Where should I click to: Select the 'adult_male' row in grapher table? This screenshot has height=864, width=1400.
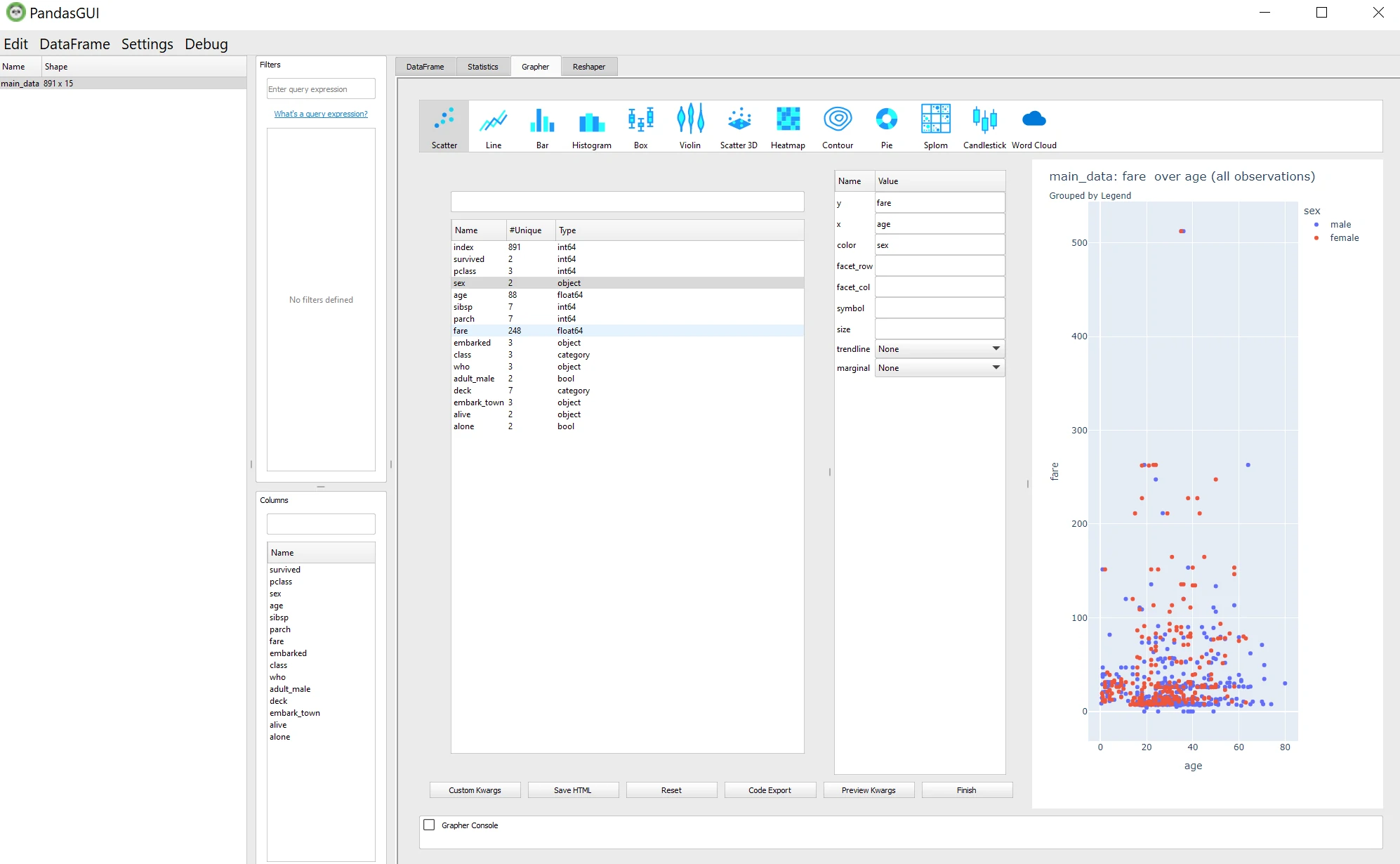627,379
